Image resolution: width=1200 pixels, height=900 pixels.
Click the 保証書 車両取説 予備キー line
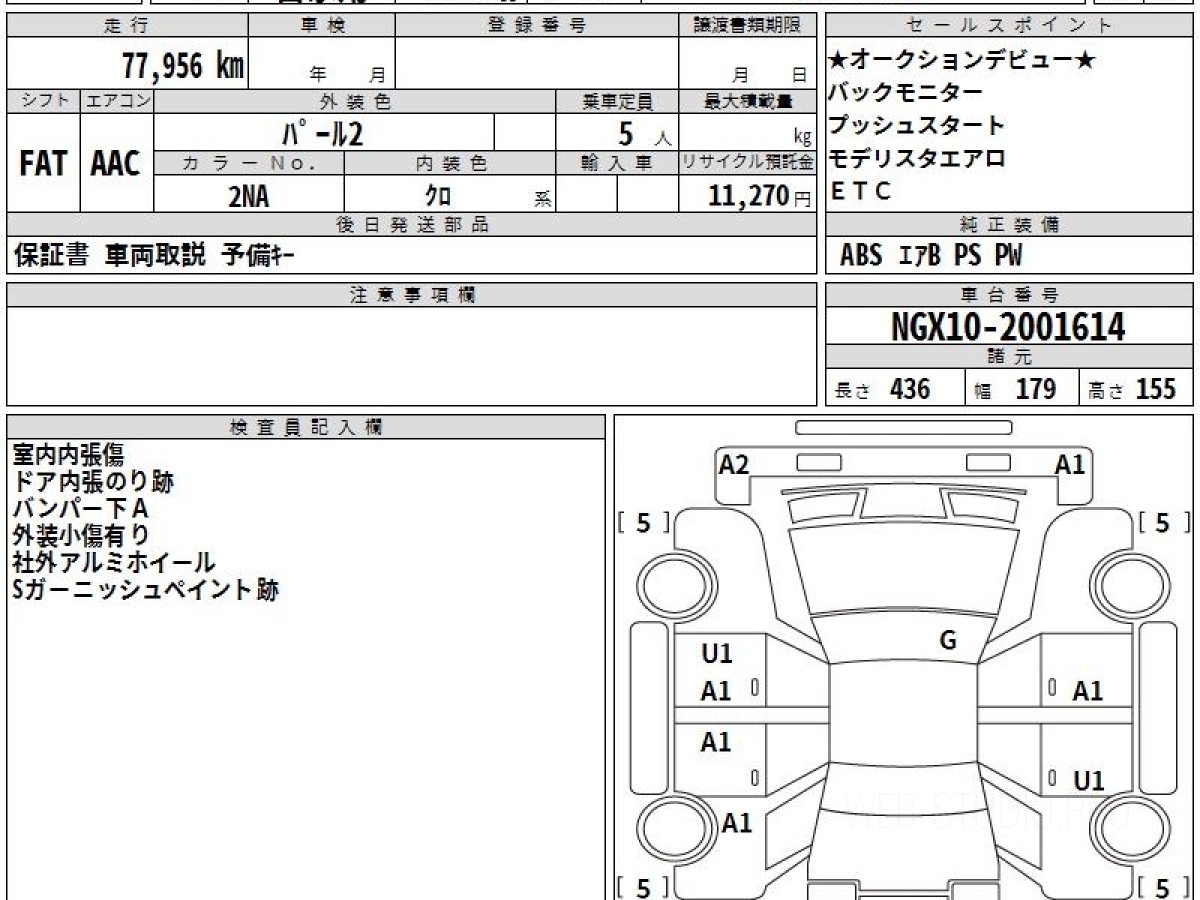tap(154, 256)
